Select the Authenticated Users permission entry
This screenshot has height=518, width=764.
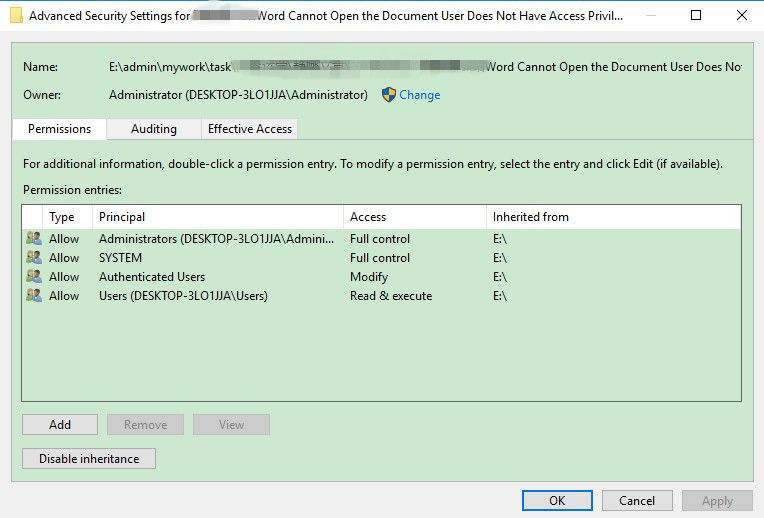381,277
